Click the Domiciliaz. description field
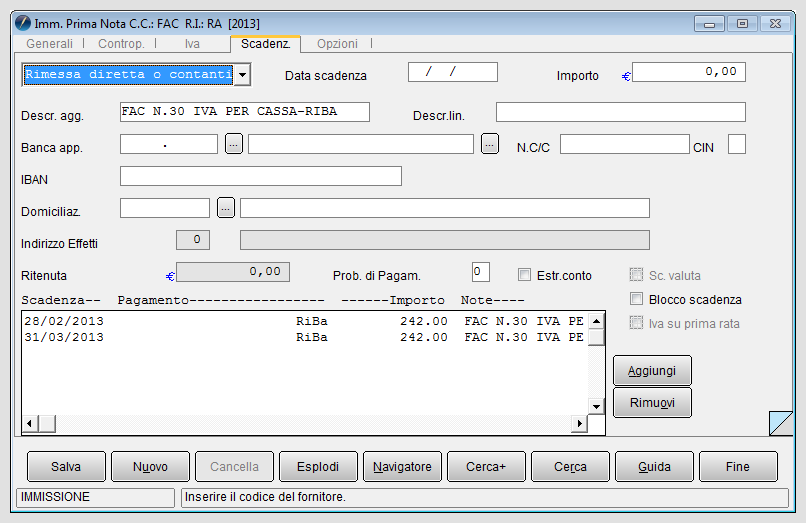Image resolution: width=806 pixels, height=523 pixels. 445,208
